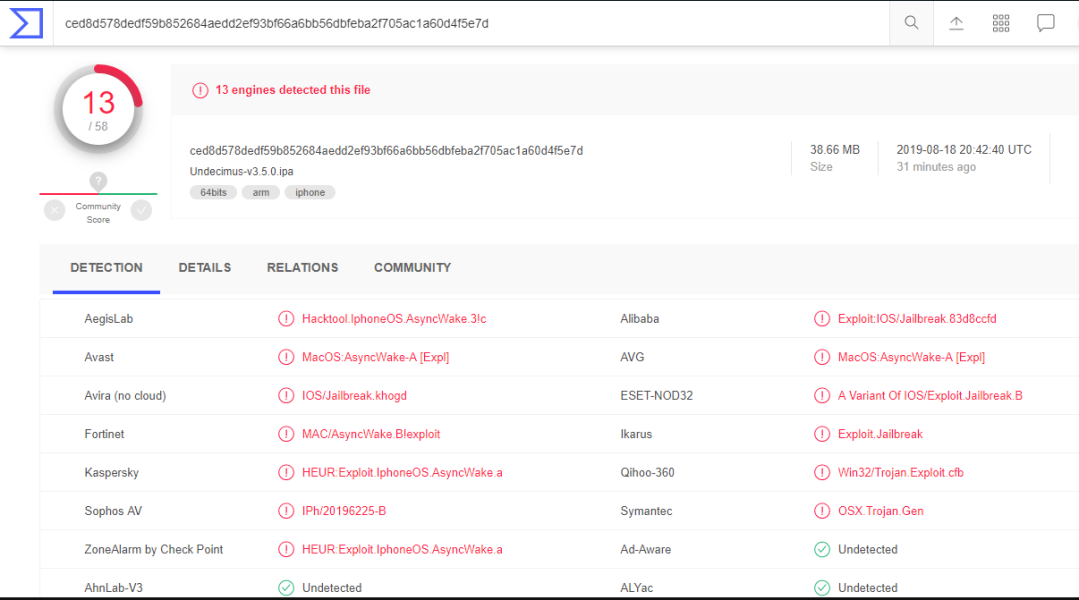
Task: Open the comments speech bubble icon
Action: pos(1046,23)
